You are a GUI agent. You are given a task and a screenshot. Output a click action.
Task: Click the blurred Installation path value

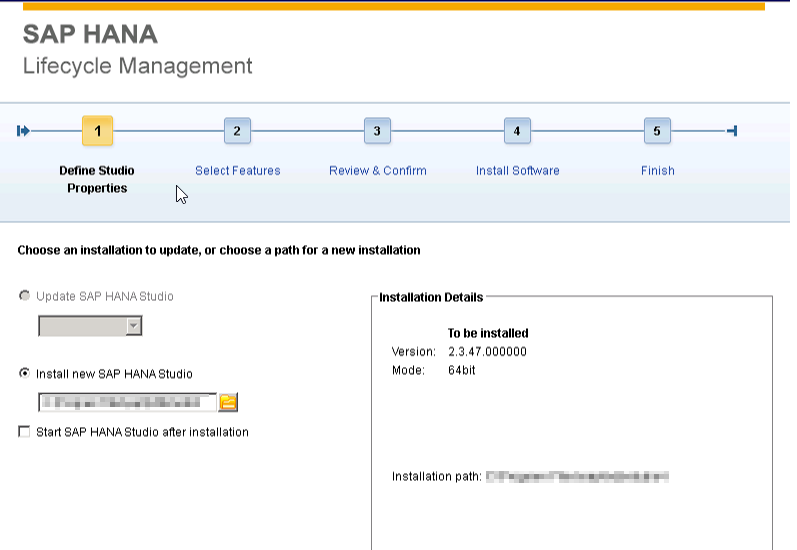pyautogui.click(x=577, y=477)
